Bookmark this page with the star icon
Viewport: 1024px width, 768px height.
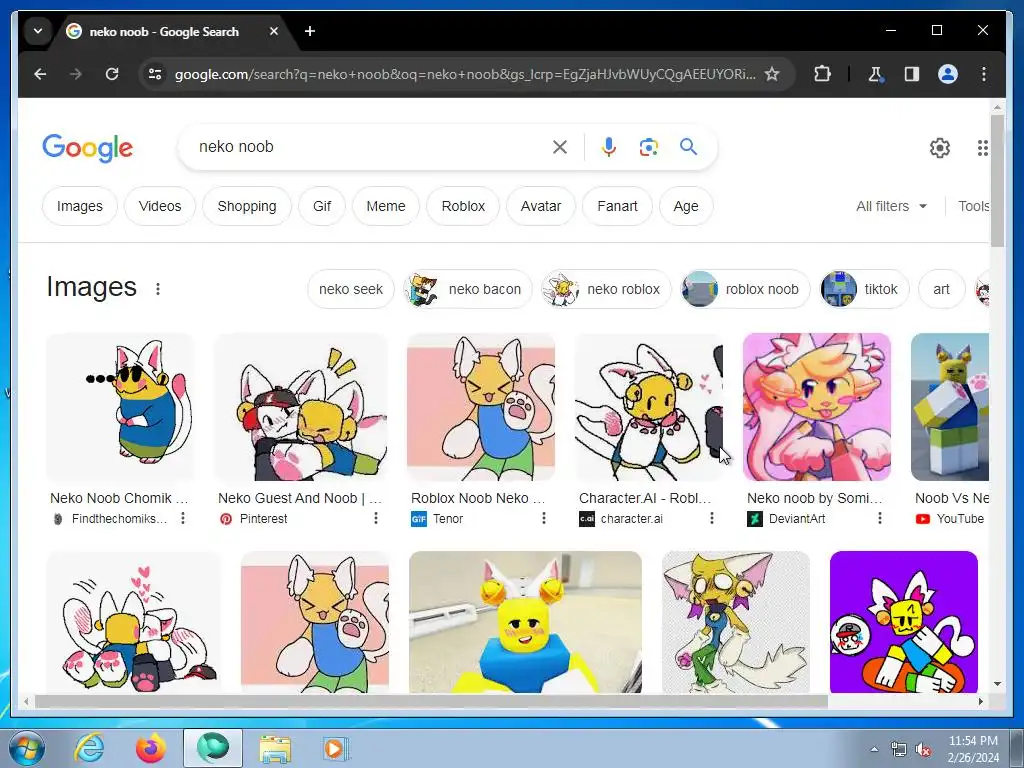tap(772, 74)
